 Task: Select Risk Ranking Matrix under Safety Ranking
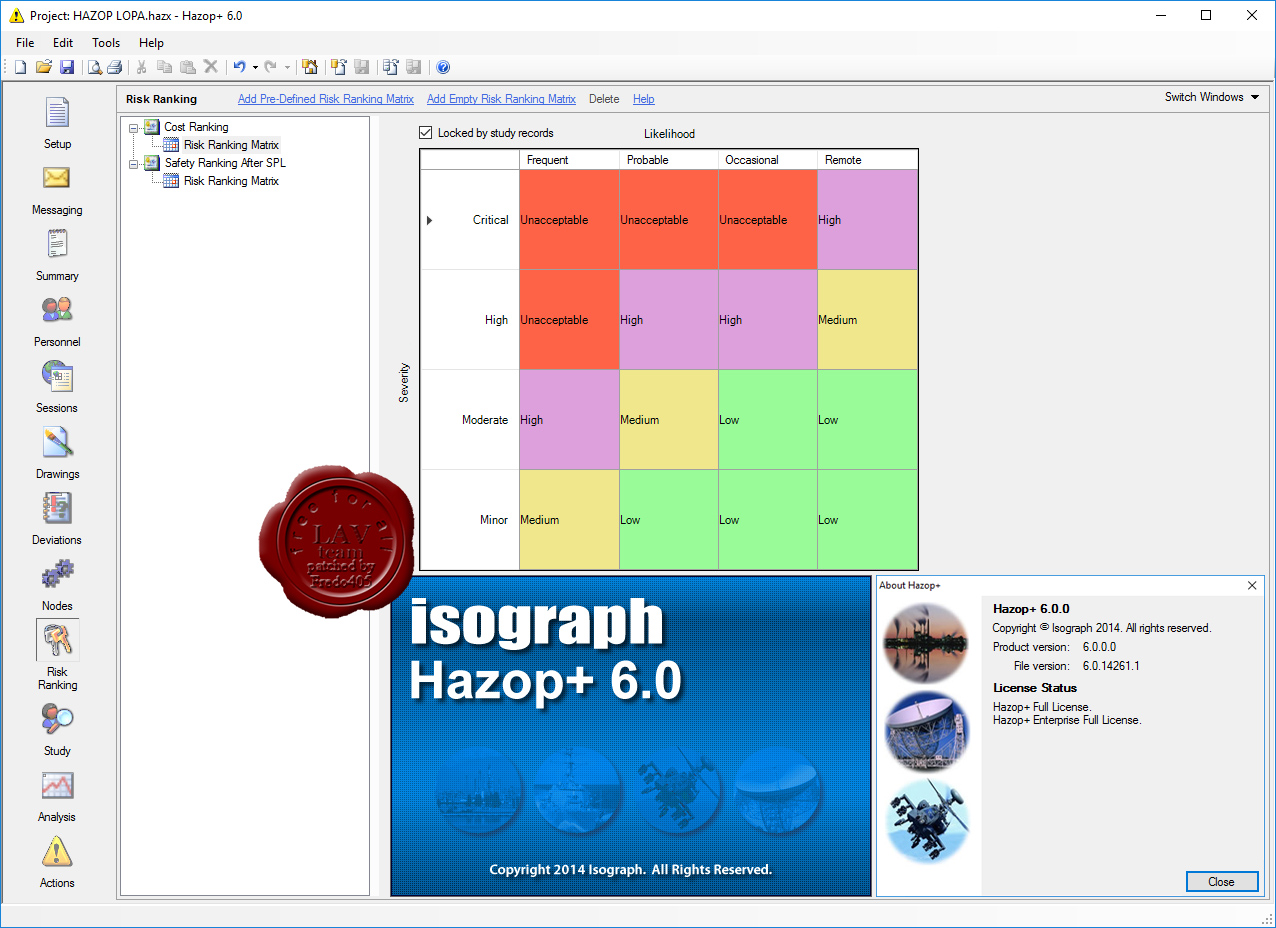coord(231,181)
